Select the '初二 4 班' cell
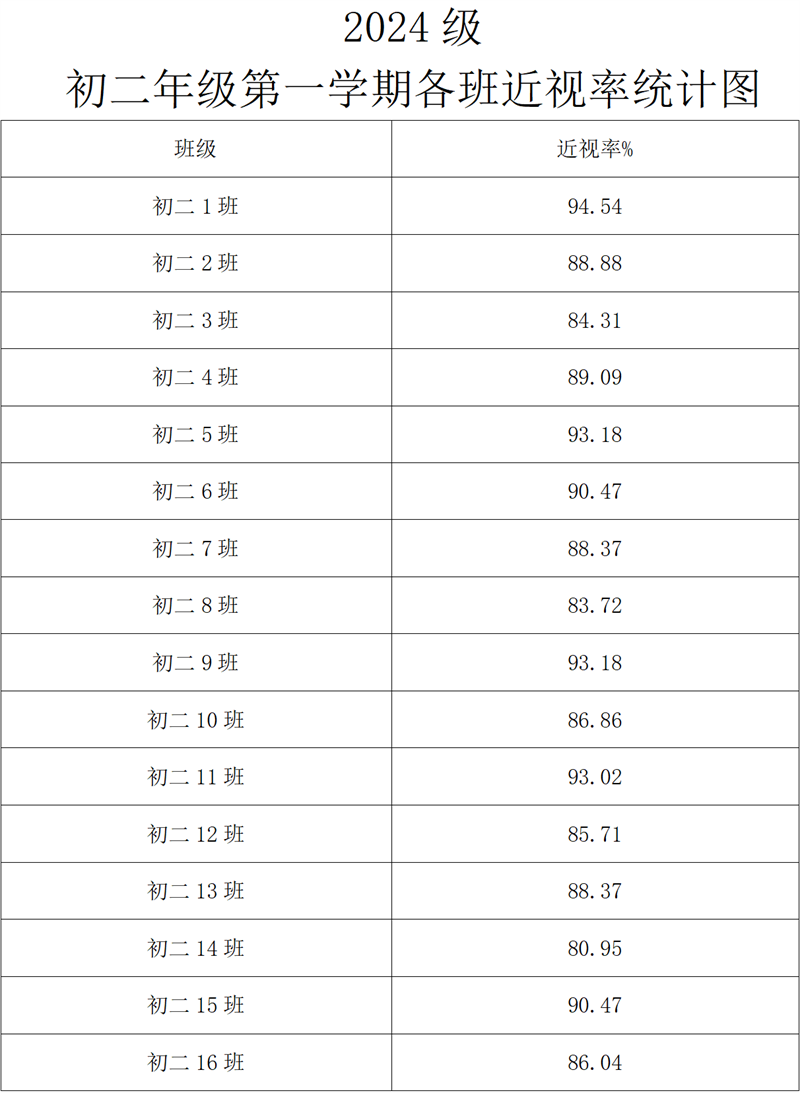Image resolution: width=800 pixels, height=1093 pixels. click(x=195, y=378)
